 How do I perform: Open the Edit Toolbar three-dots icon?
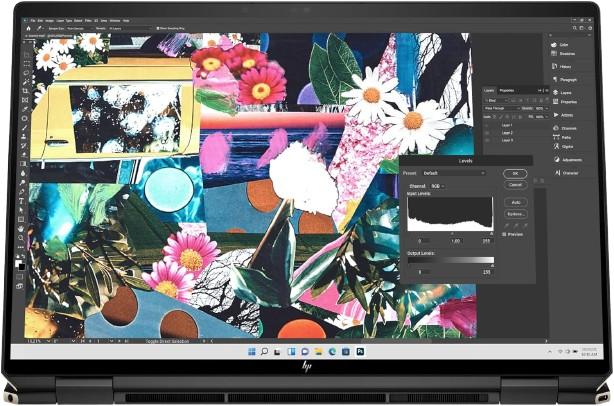[21, 247]
